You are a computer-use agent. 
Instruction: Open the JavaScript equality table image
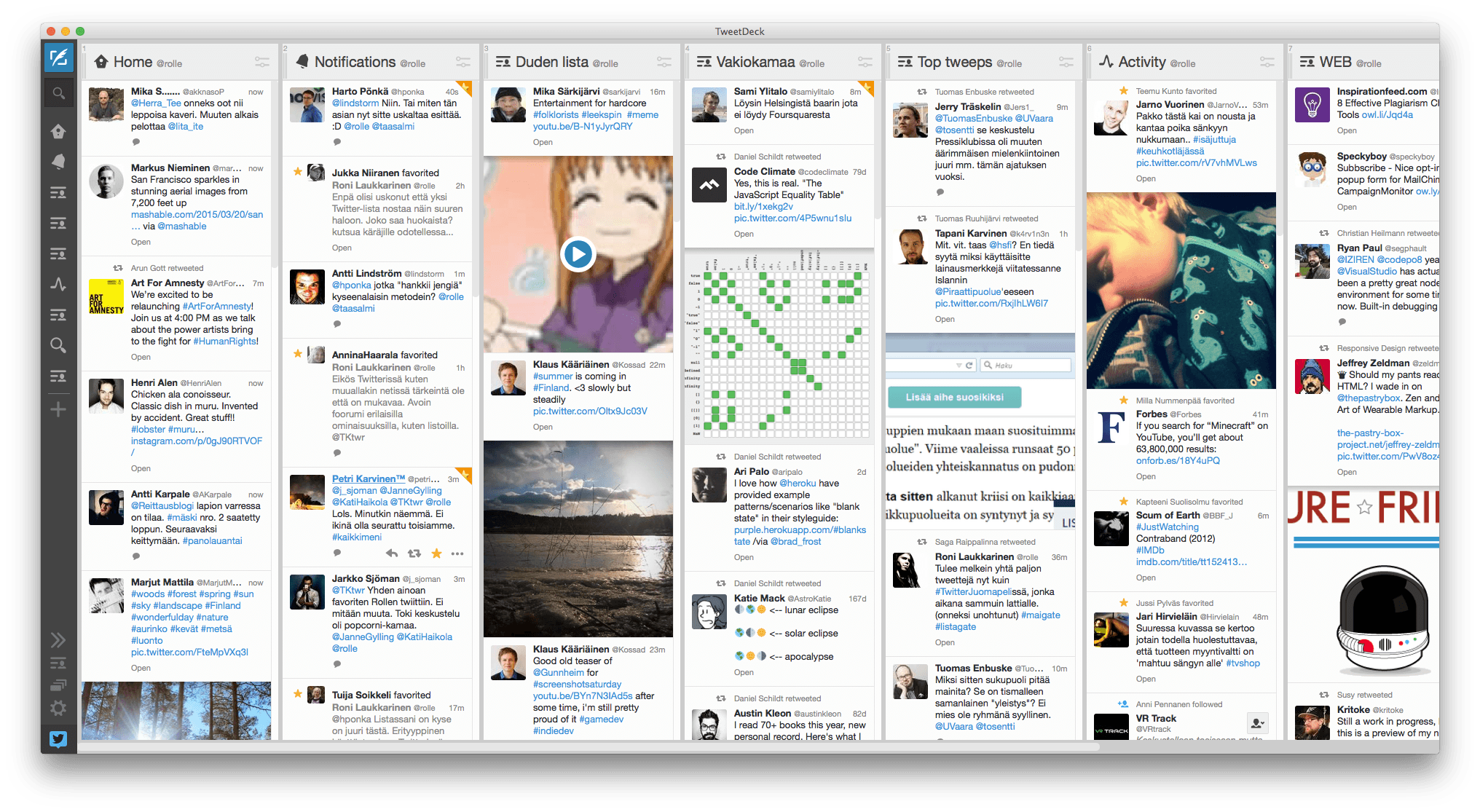point(779,346)
